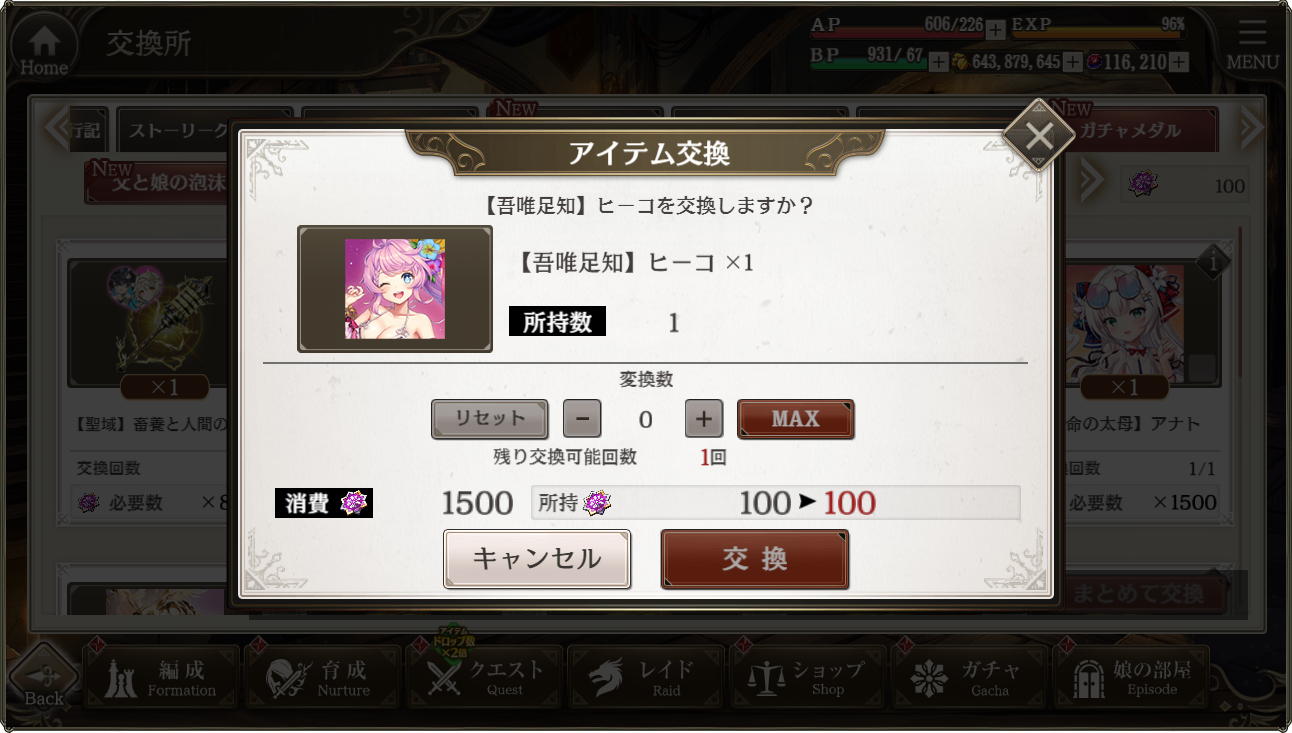
Task: Click the キャンセル button
Action: click(x=537, y=559)
